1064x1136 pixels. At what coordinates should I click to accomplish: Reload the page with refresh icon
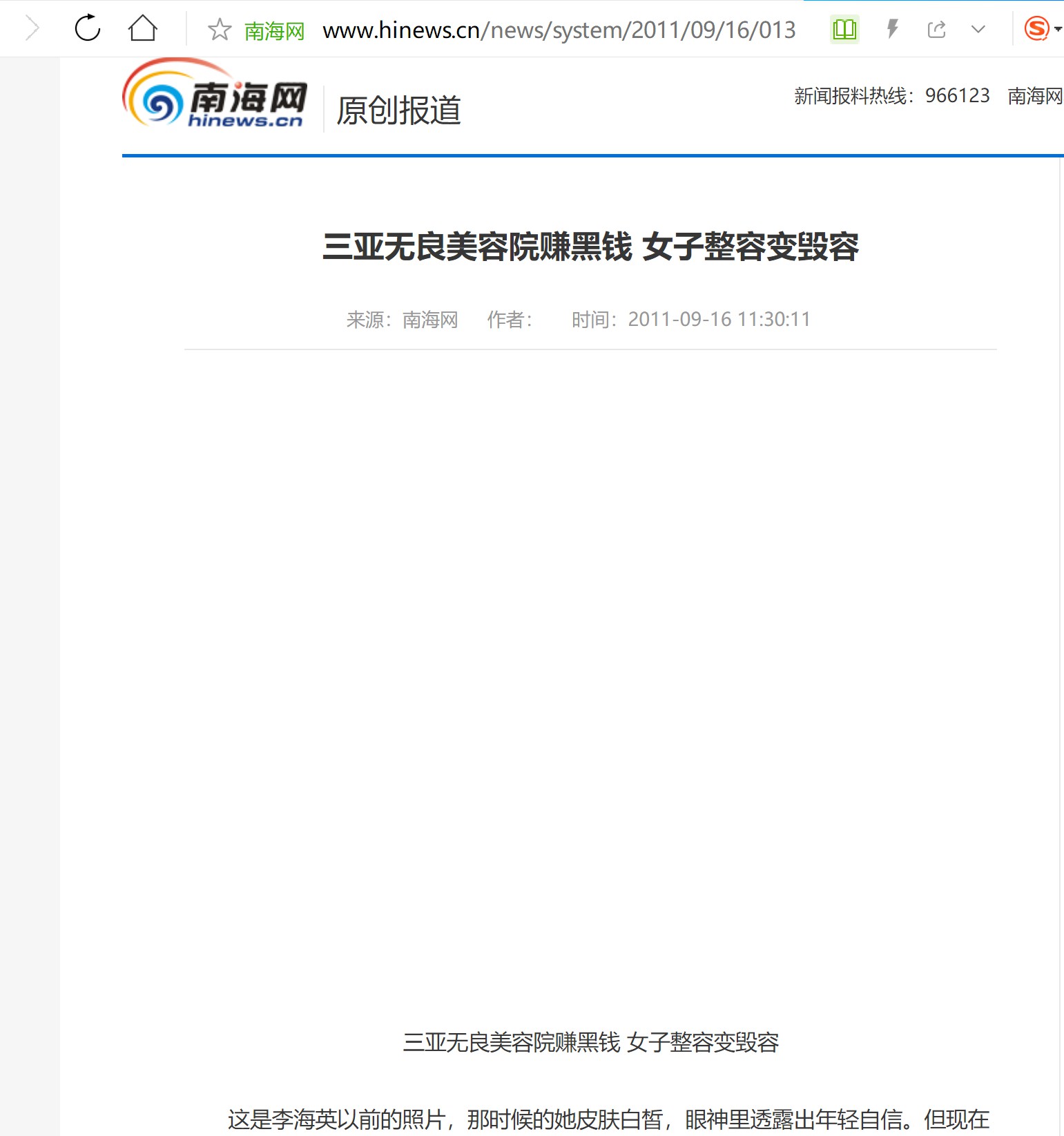(x=88, y=28)
